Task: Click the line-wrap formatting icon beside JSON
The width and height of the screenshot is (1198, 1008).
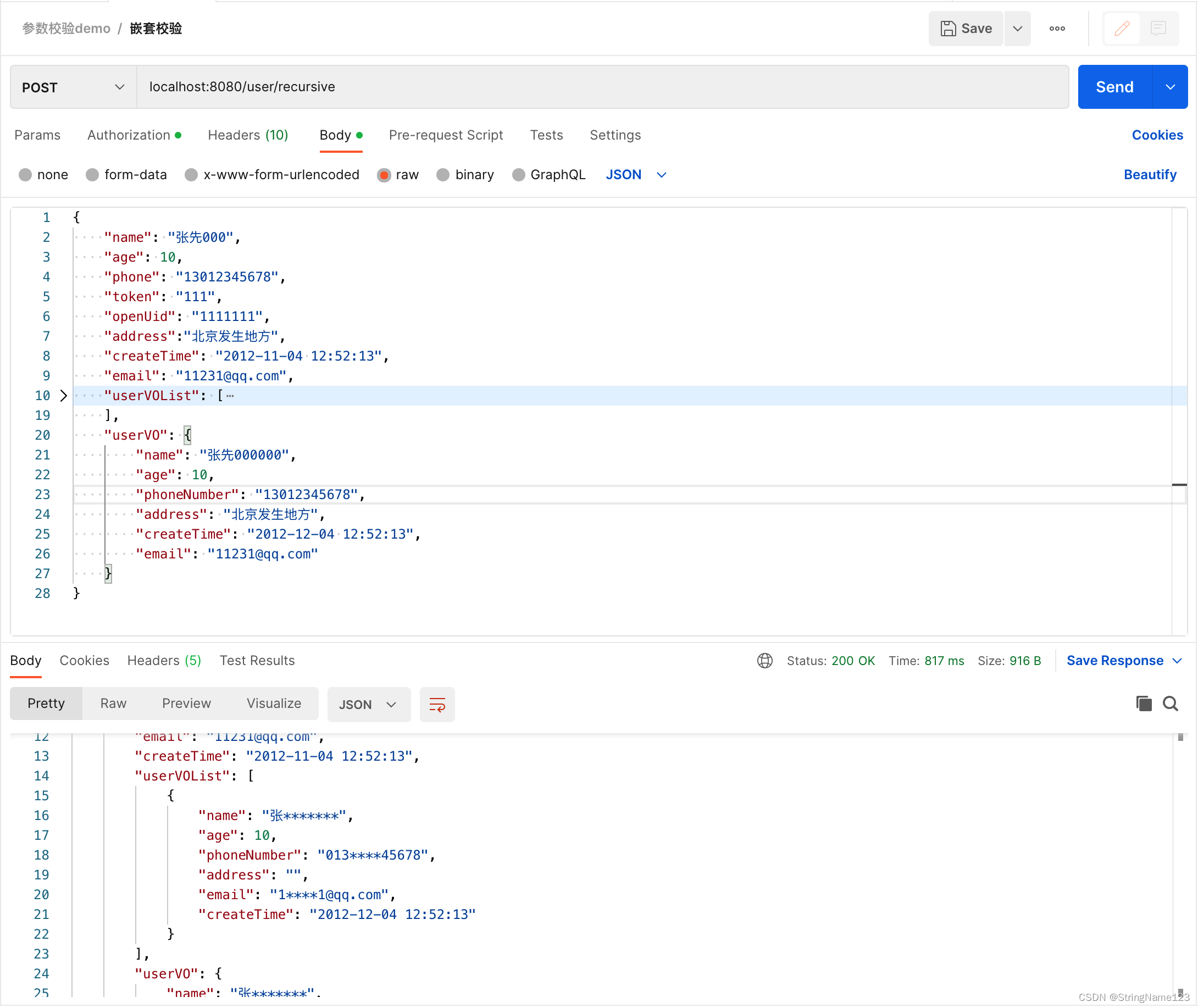Action: tap(437, 704)
